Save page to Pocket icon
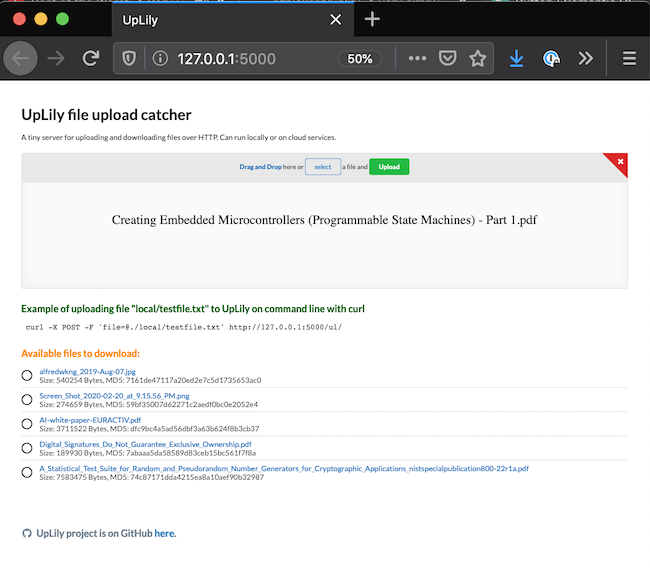The height and width of the screenshot is (573, 650). click(x=447, y=58)
